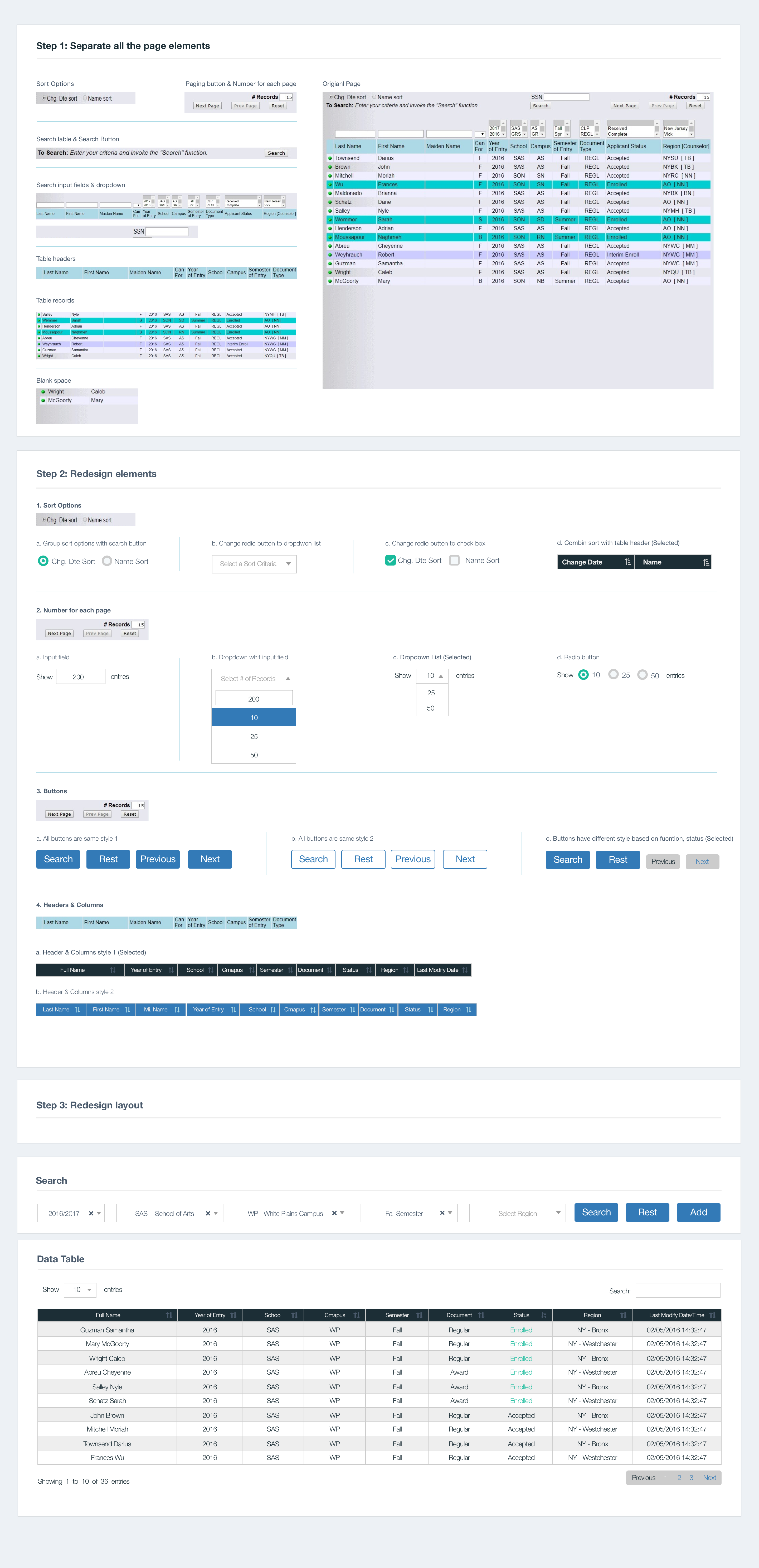Remove the SAS - School of Arts selection
Screen dimensions: 759x1568
click(208, 1213)
